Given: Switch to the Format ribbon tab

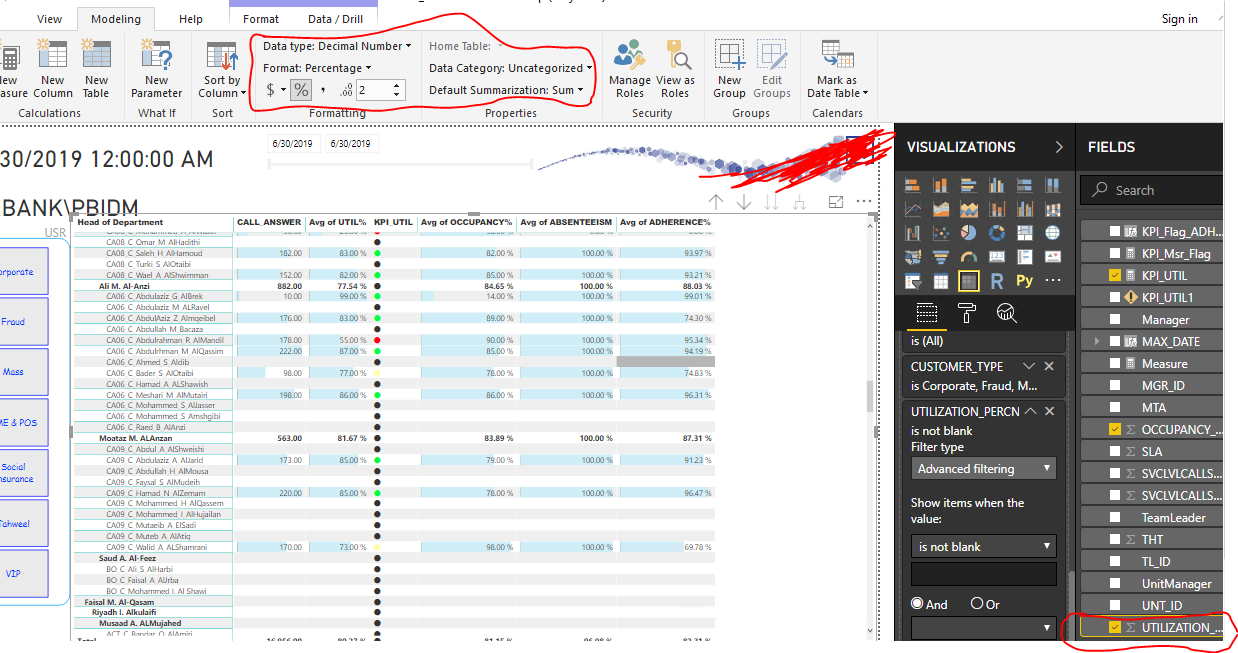Looking at the screenshot, I should [x=261, y=19].
